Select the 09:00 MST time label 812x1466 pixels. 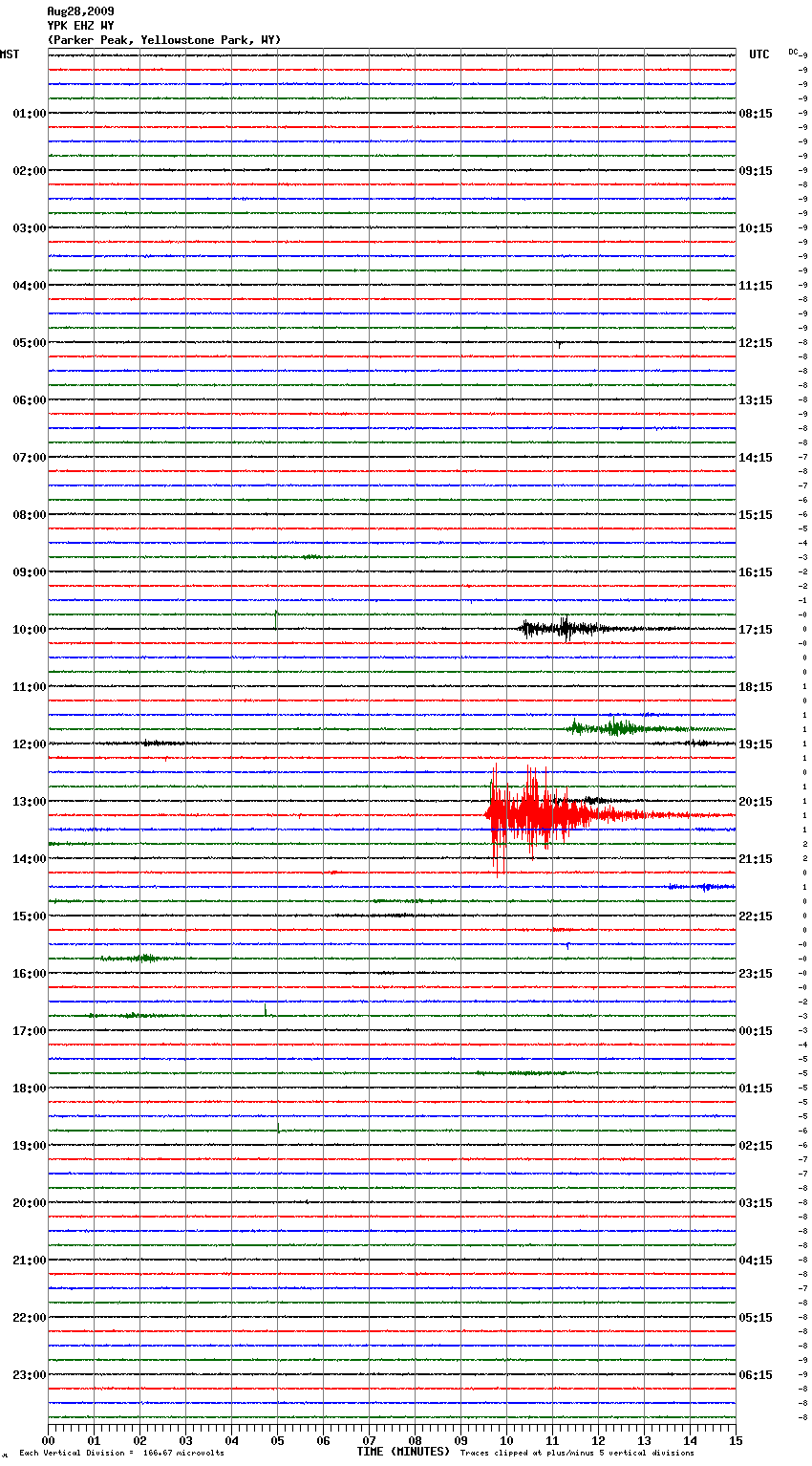click(30, 572)
